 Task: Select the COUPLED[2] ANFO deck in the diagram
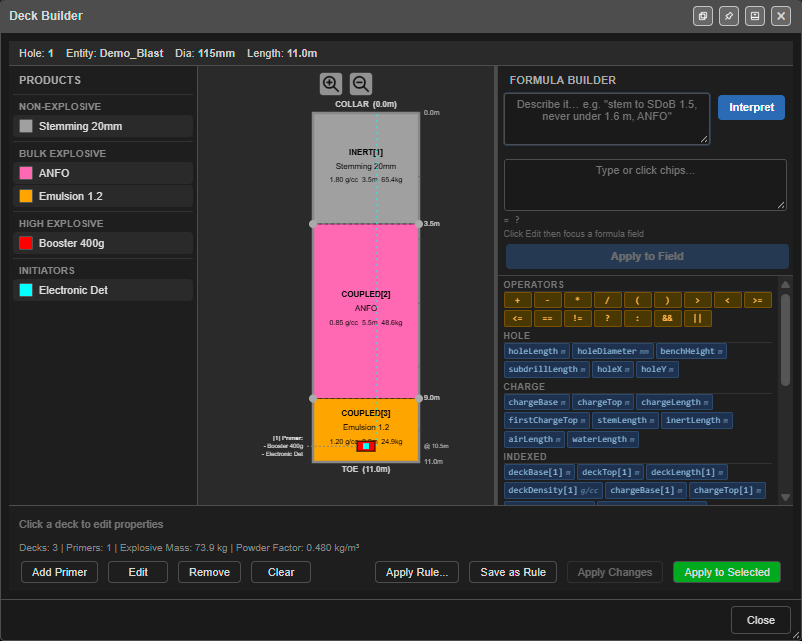[366, 311]
